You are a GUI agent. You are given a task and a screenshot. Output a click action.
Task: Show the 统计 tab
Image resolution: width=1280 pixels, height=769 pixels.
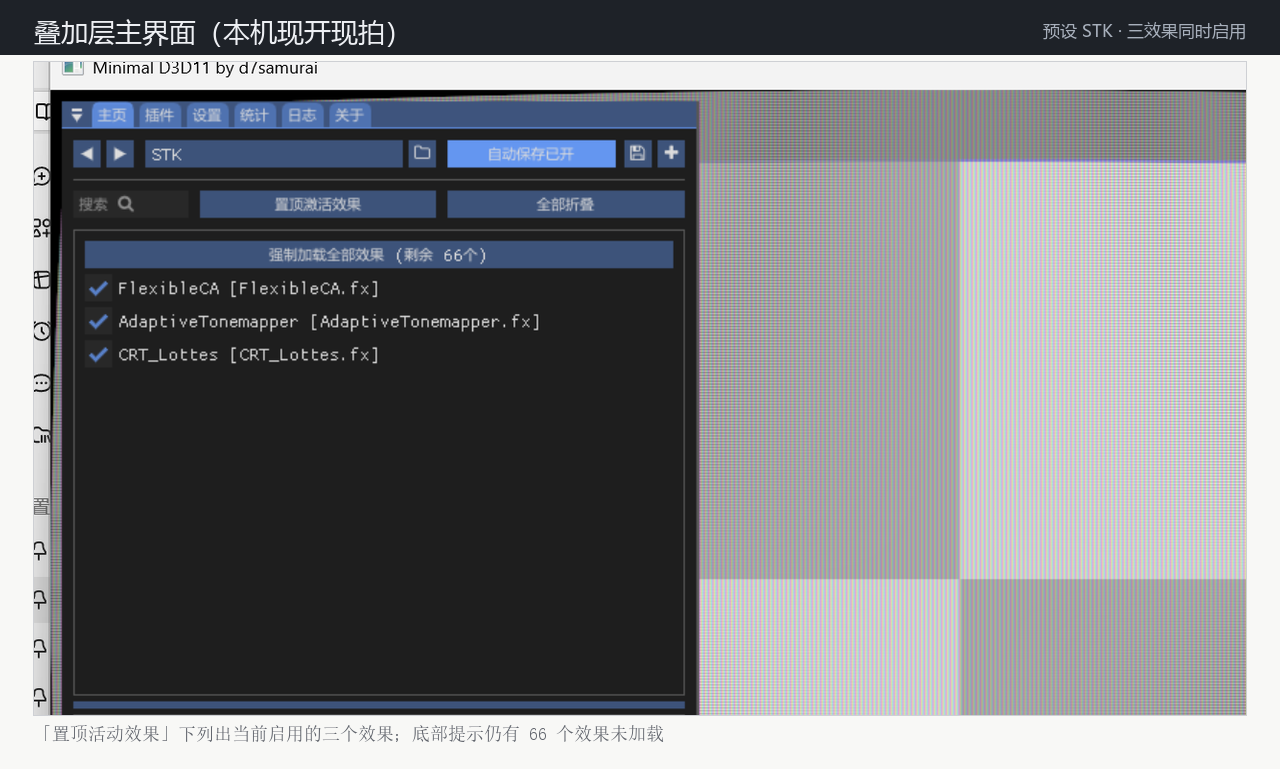[x=254, y=115]
